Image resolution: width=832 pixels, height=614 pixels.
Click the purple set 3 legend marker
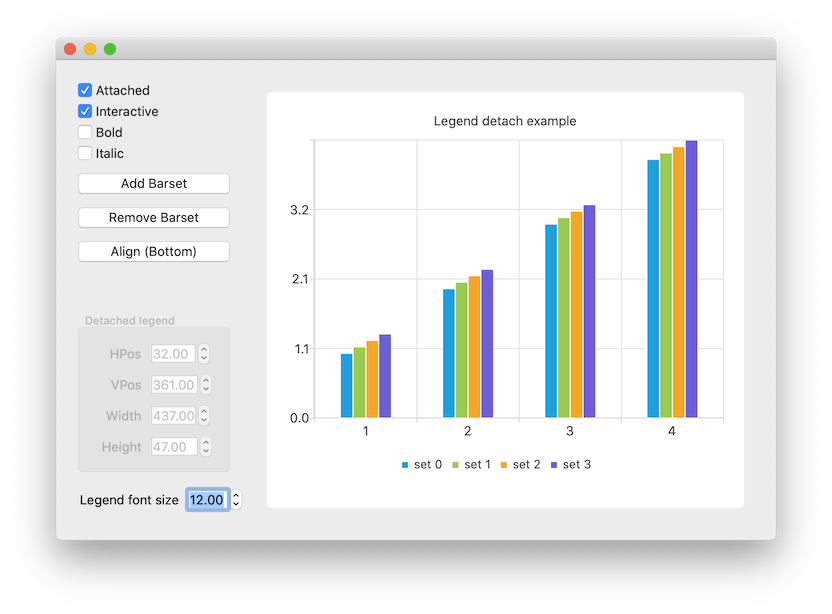point(554,464)
